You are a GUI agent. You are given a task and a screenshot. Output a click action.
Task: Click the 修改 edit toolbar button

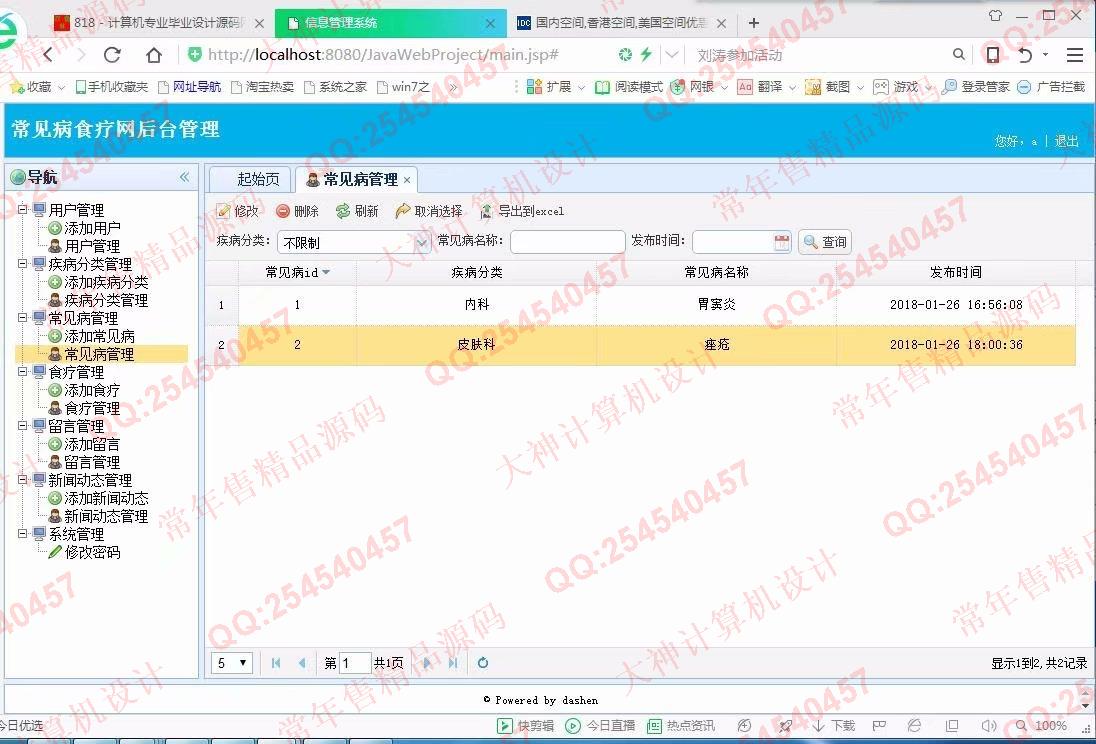[238, 211]
